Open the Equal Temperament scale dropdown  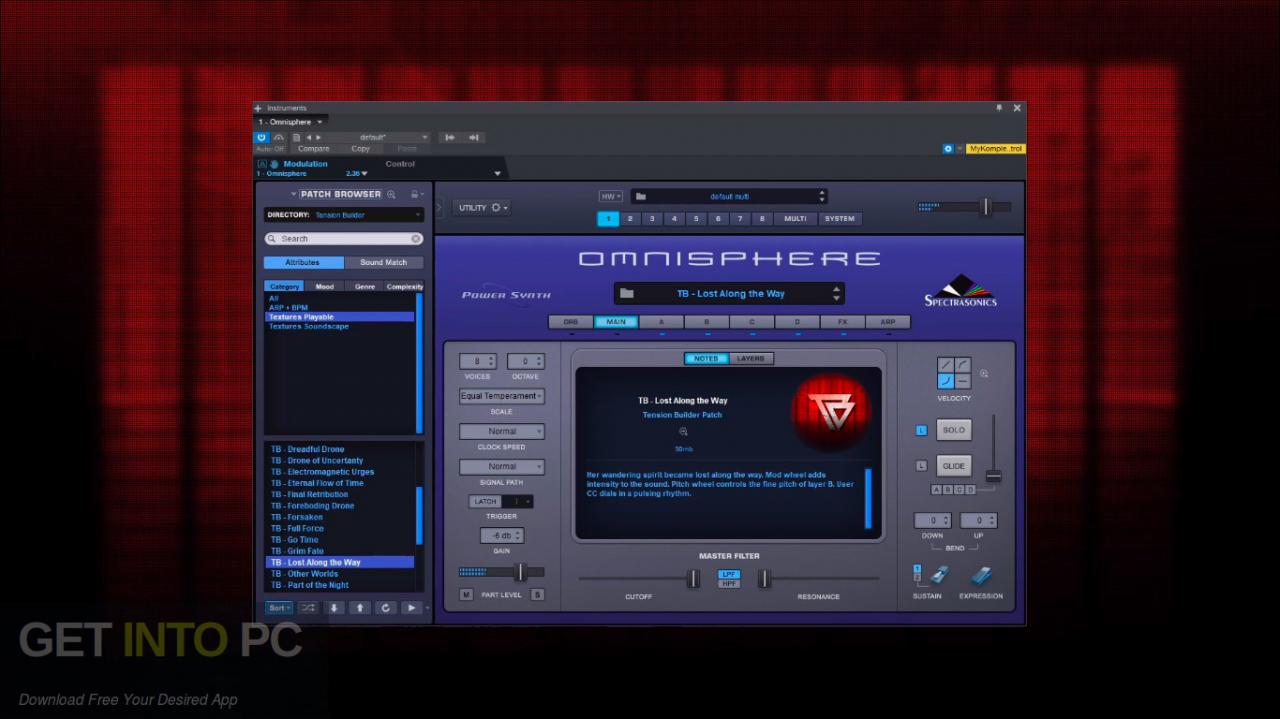(502, 396)
